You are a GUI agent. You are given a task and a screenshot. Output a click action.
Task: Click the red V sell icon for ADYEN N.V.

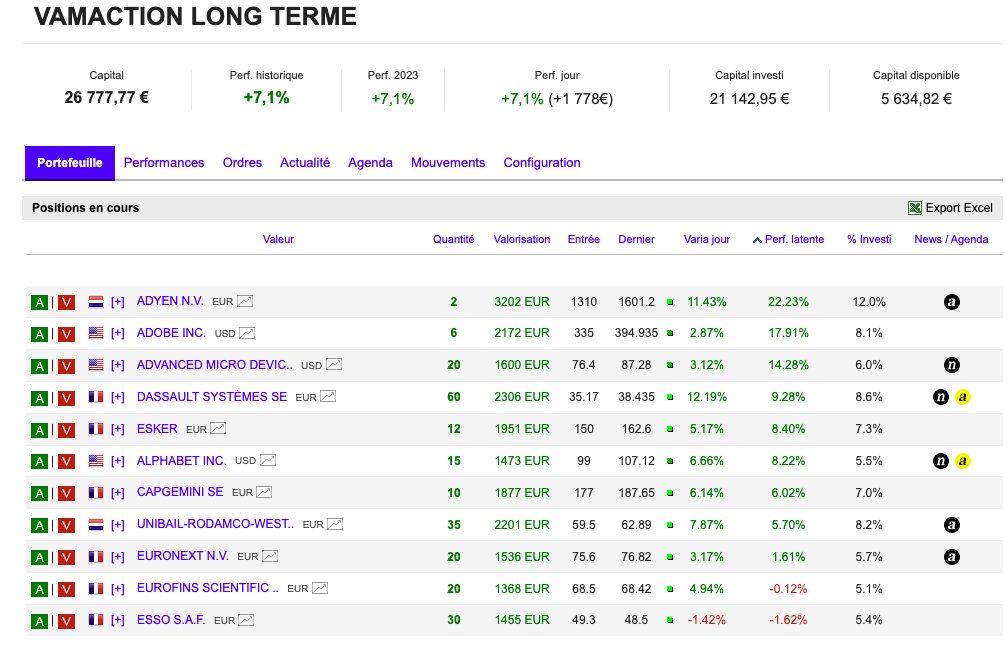(x=66, y=303)
